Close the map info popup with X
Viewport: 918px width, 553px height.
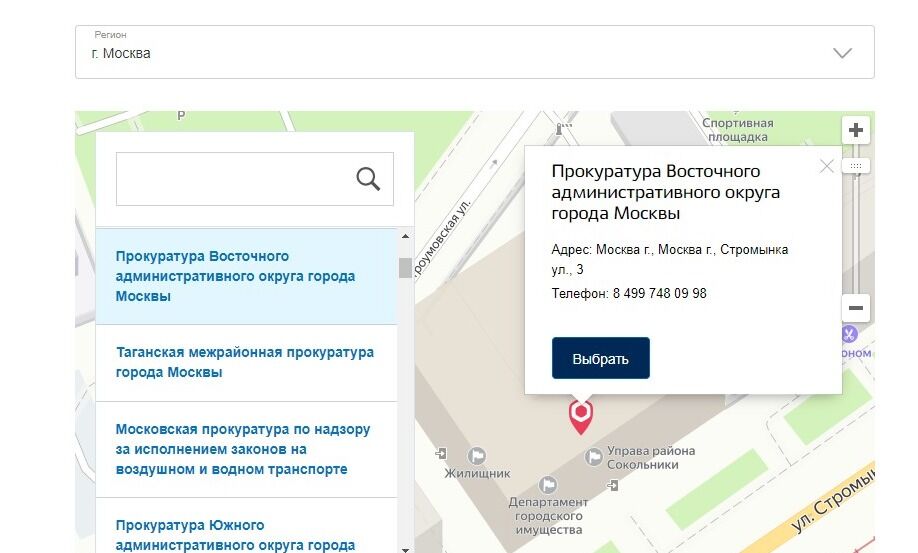coord(827,166)
